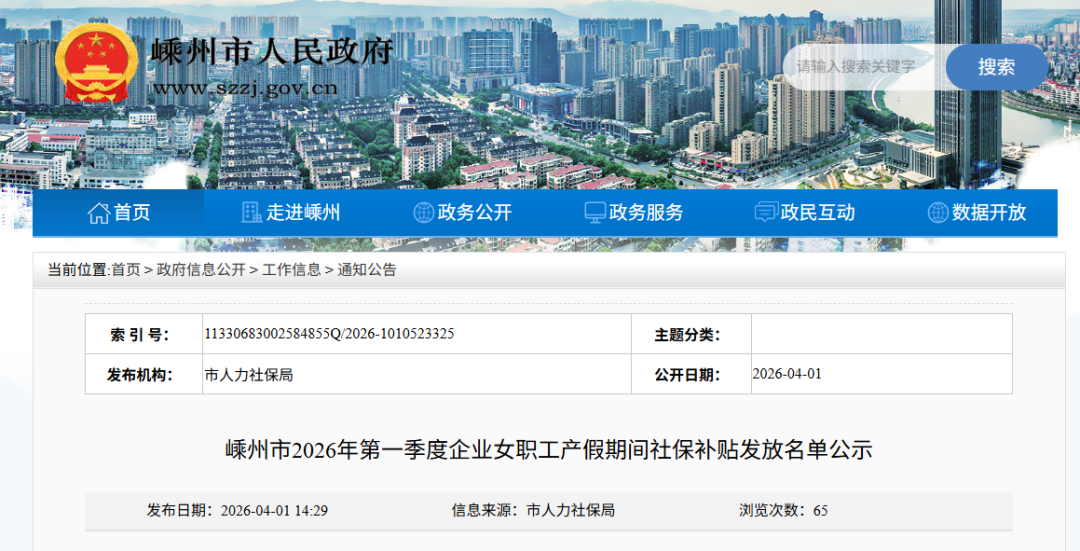The width and height of the screenshot is (1080, 551).
Task: Click the chat bubble icon beside 政民互动
Action: (766, 212)
